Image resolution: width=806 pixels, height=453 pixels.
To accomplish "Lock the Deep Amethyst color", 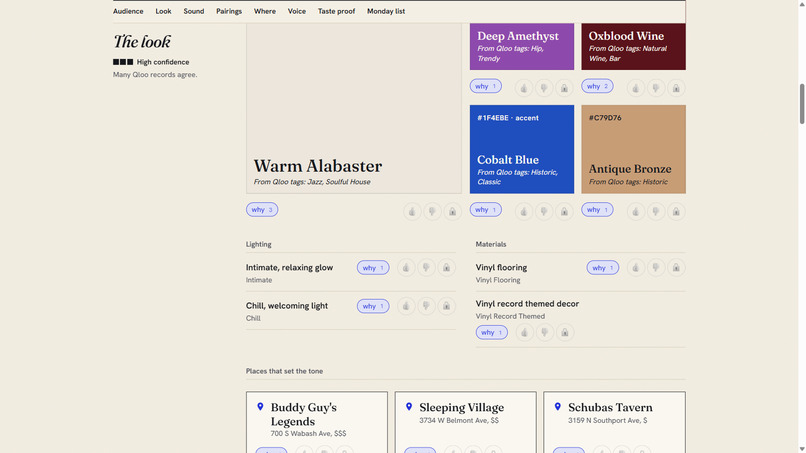I will 564,88.
